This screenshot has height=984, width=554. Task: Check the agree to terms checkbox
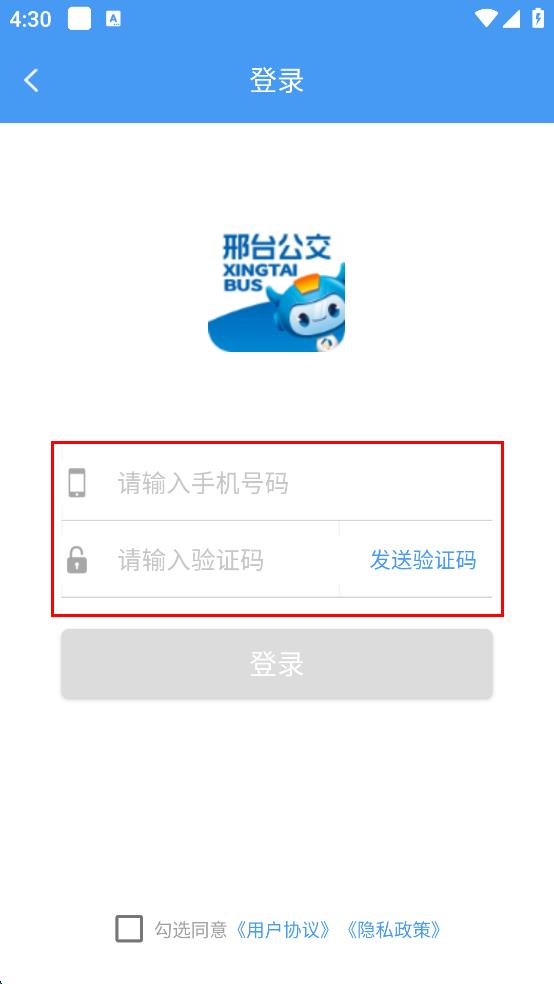[x=129, y=929]
